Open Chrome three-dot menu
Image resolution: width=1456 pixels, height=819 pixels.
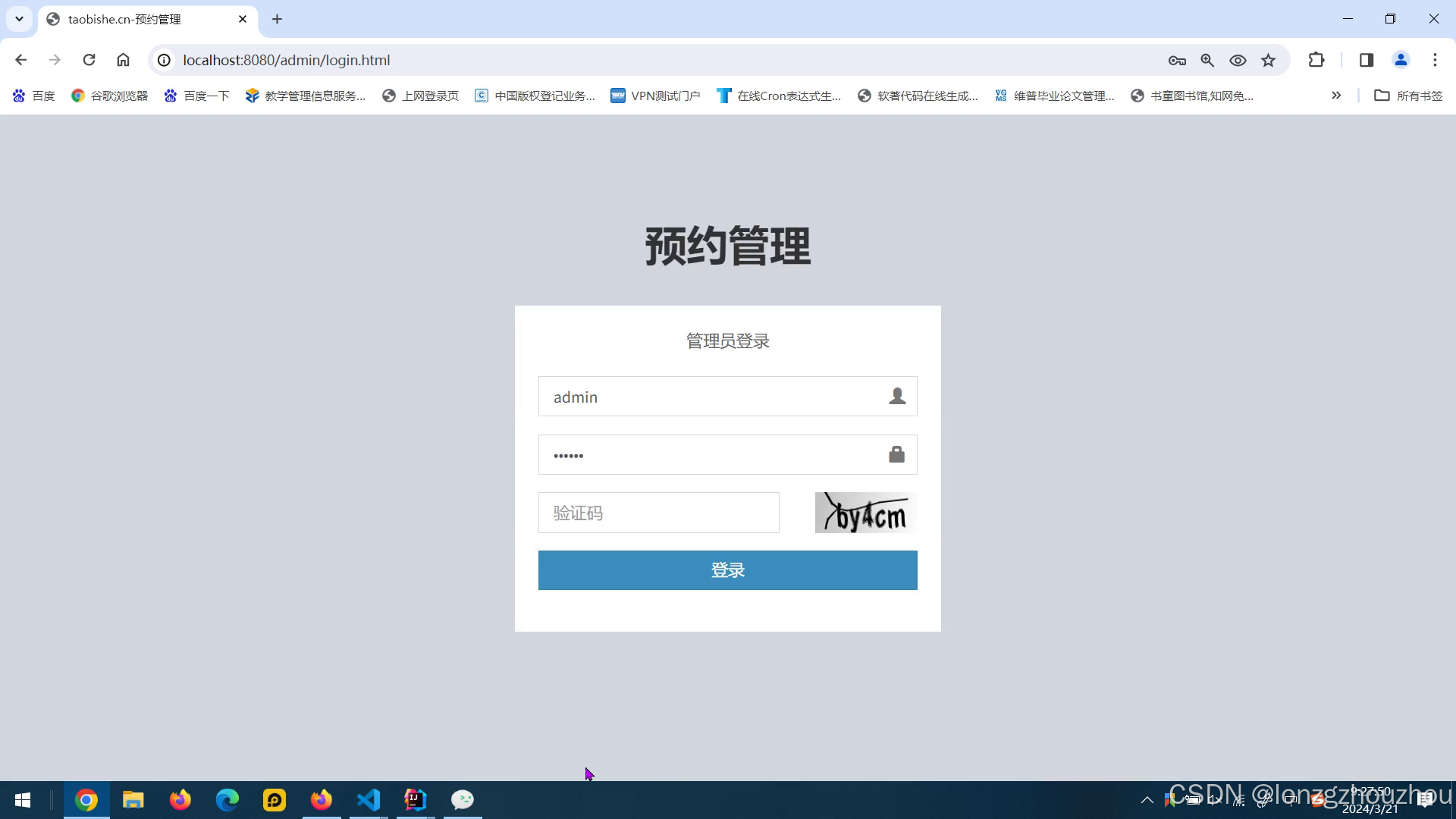(x=1435, y=60)
